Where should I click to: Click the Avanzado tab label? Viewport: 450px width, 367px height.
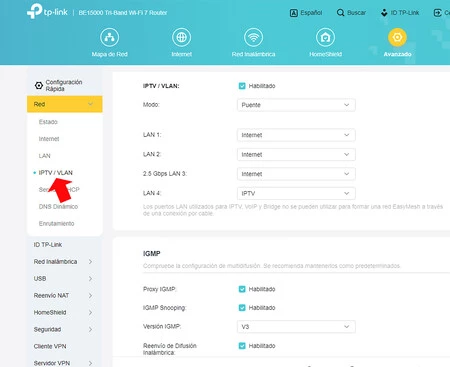tap(397, 54)
